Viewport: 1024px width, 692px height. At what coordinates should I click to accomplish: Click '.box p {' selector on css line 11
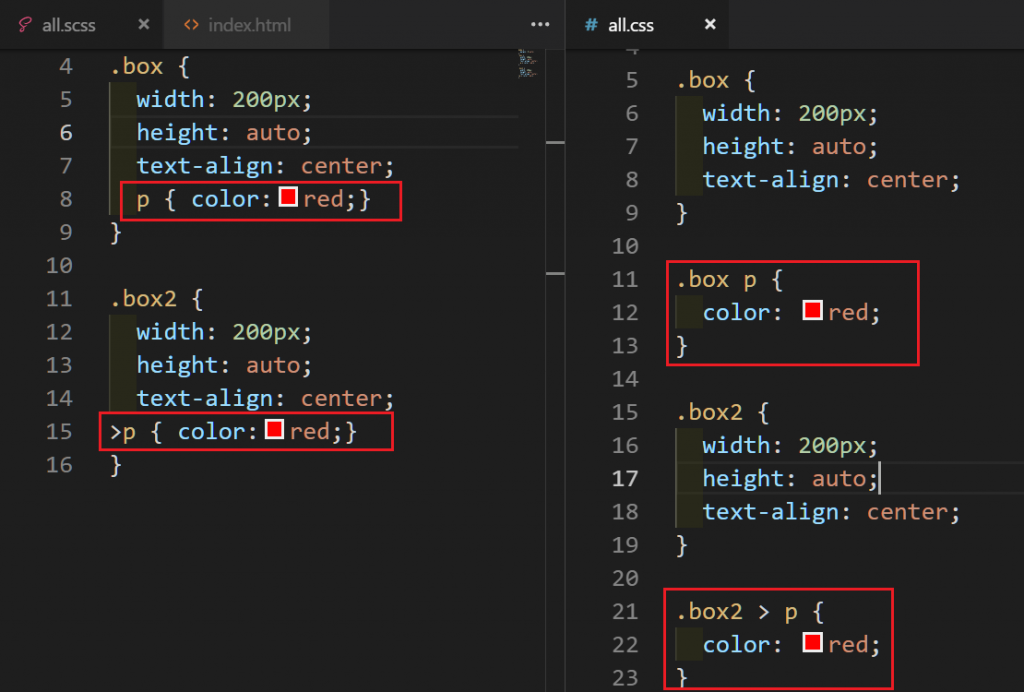pos(729,280)
